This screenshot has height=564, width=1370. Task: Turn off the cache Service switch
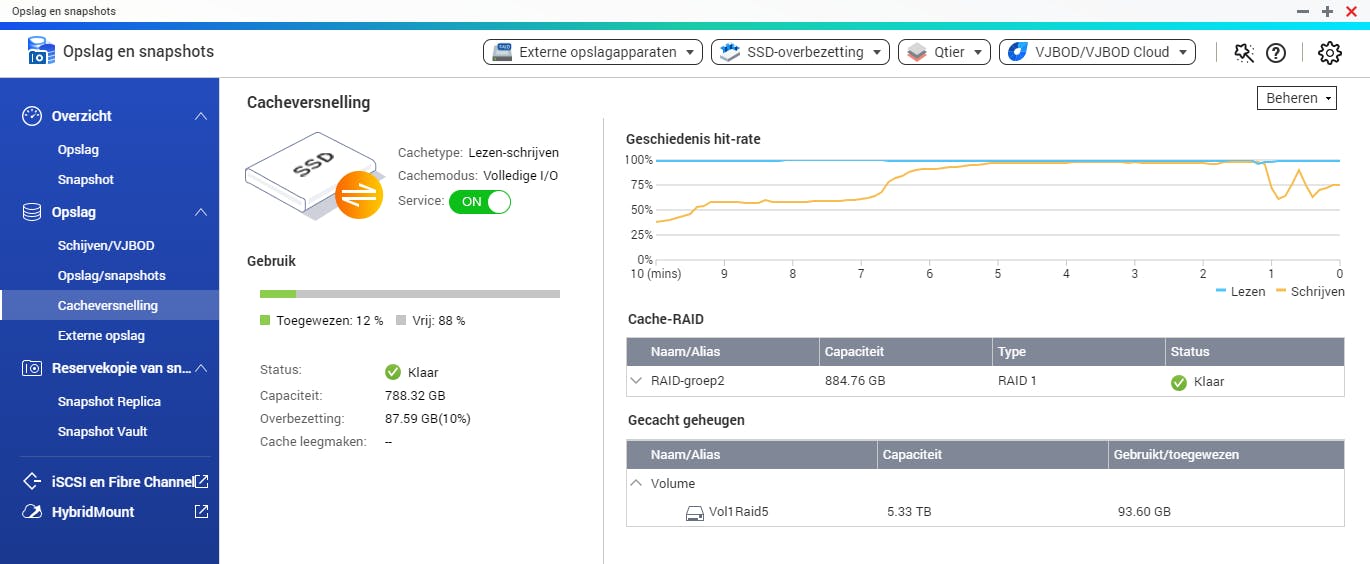(x=480, y=202)
